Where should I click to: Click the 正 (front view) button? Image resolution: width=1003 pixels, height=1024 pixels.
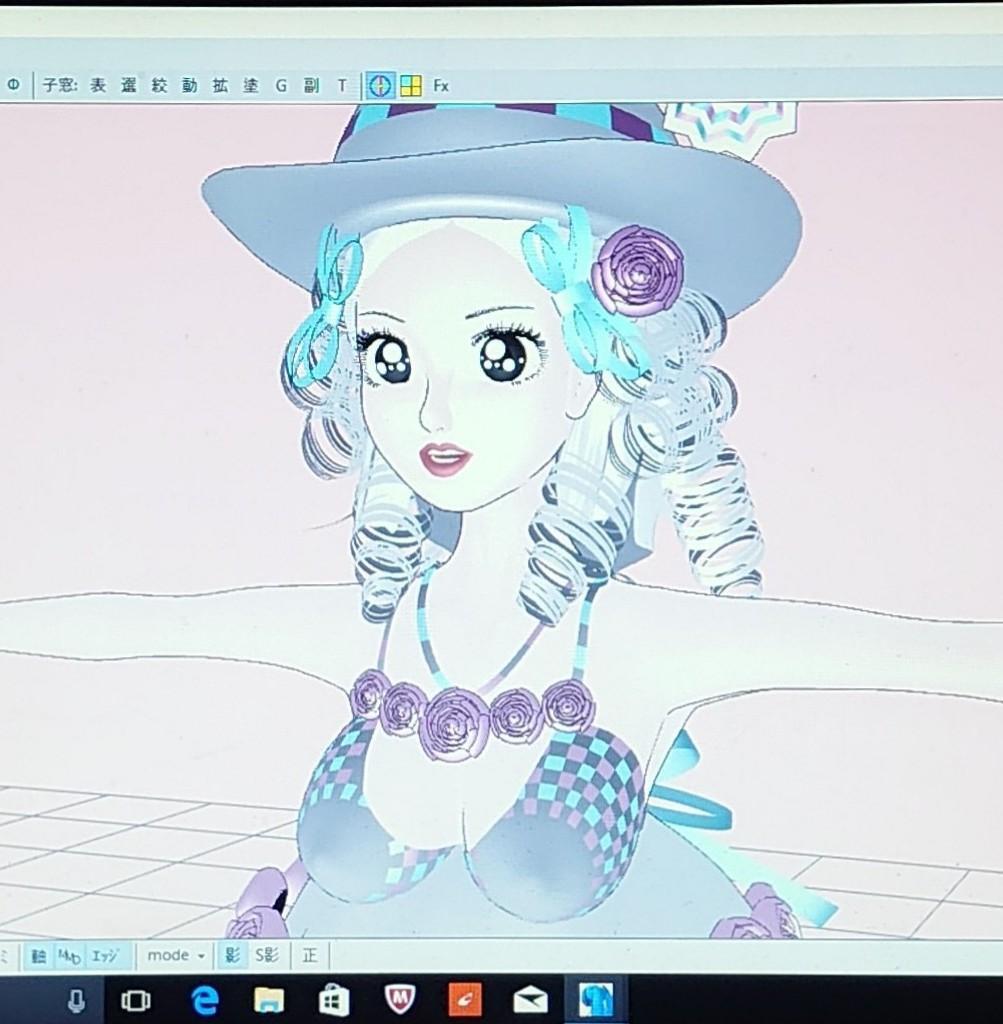click(310, 956)
